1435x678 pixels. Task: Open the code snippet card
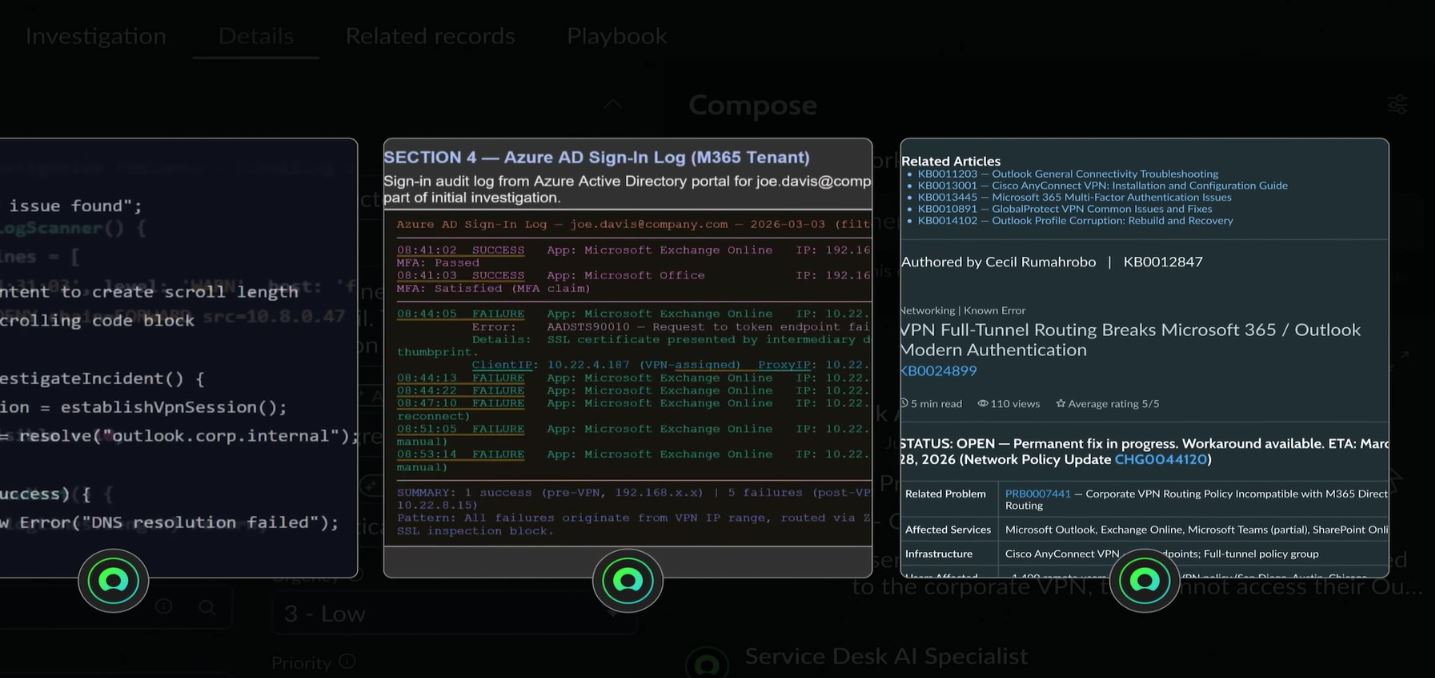(x=178, y=358)
